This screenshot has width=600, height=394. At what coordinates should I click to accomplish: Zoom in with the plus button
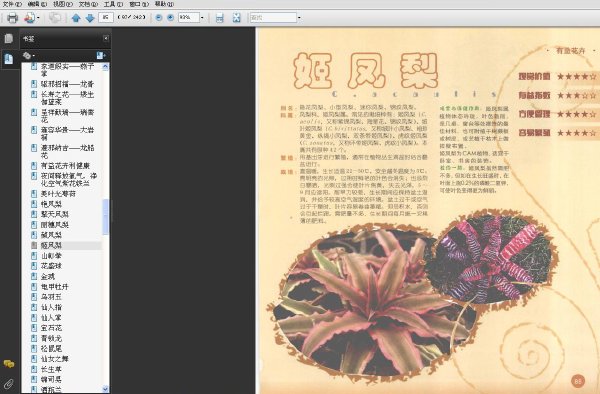(x=171, y=18)
